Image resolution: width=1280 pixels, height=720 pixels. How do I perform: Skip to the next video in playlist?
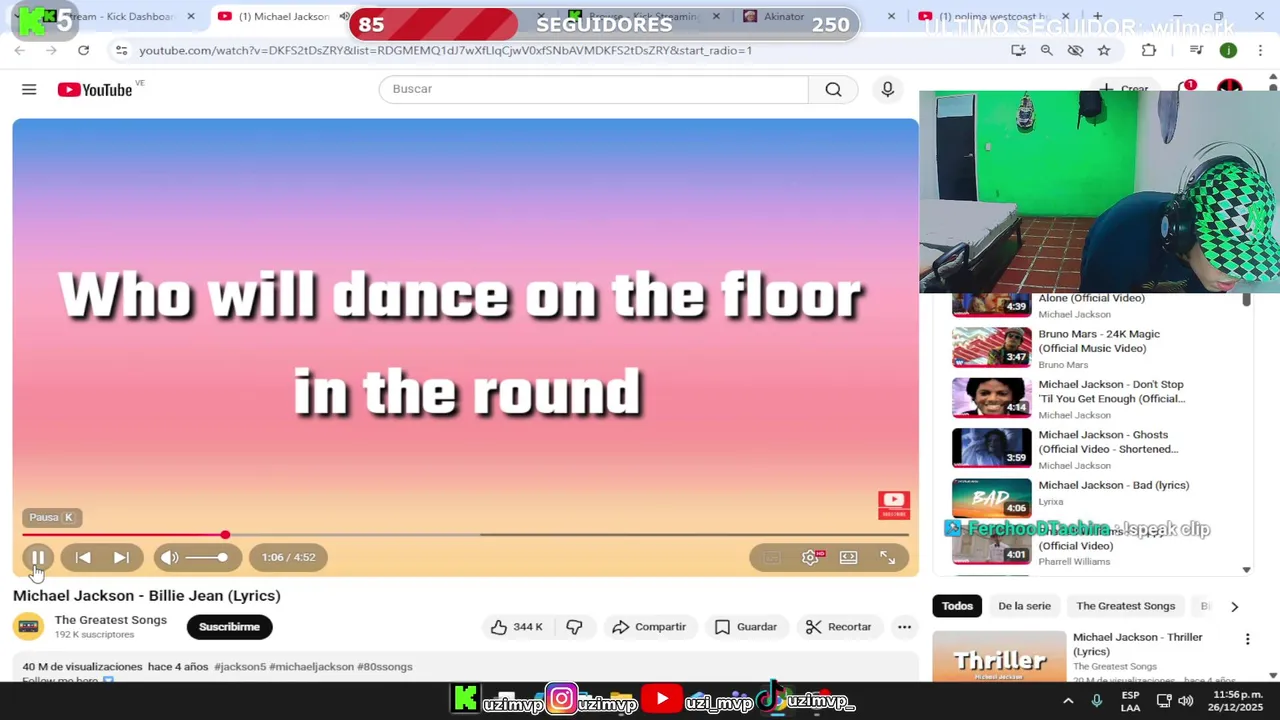coord(121,557)
